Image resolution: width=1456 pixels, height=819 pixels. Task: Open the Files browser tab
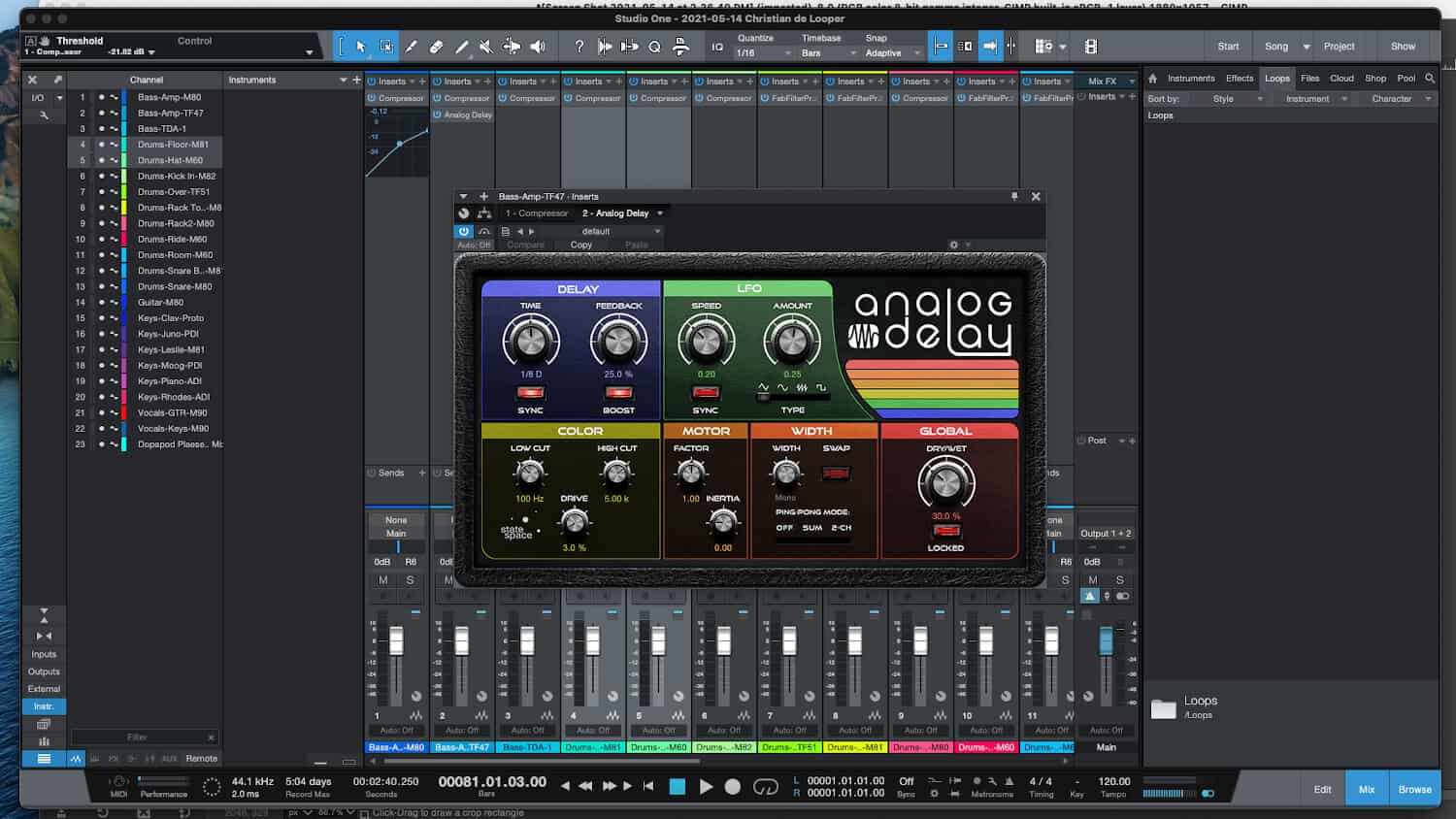(x=1309, y=79)
